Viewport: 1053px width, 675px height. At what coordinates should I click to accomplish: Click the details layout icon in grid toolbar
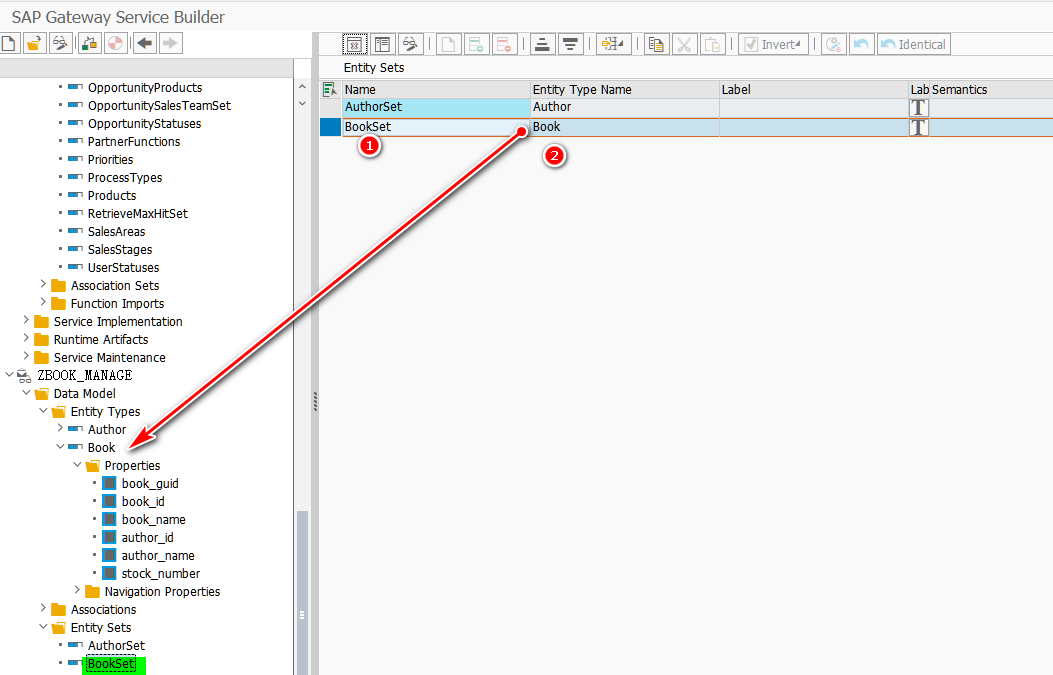(382, 45)
